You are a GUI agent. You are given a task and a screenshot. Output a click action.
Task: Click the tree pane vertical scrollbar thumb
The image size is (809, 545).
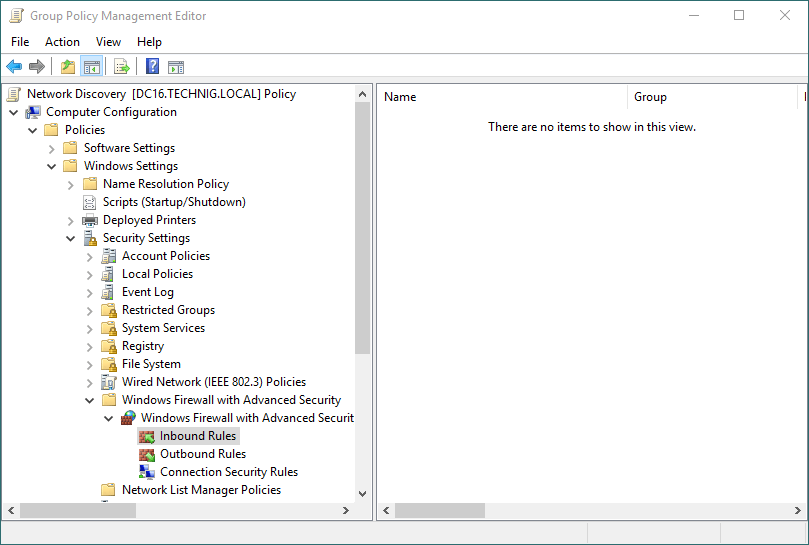362,228
